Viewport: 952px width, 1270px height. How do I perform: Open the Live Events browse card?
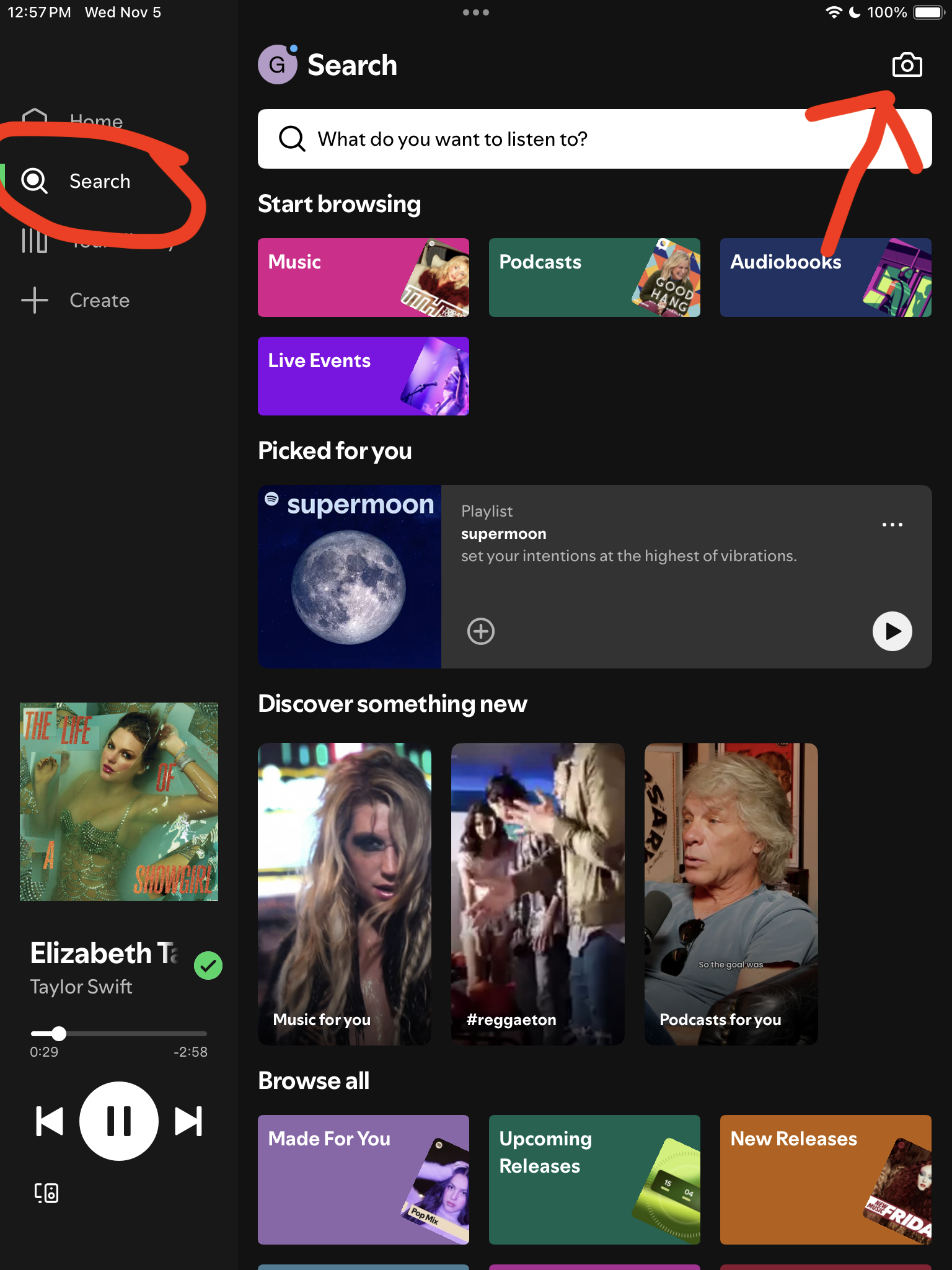pyautogui.click(x=363, y=376)
